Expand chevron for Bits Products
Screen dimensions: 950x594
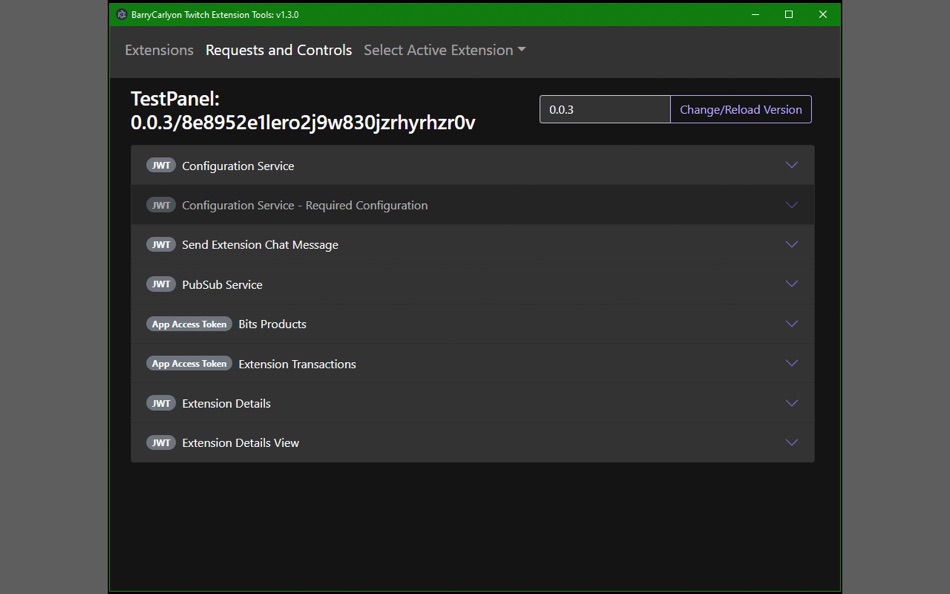791,324
